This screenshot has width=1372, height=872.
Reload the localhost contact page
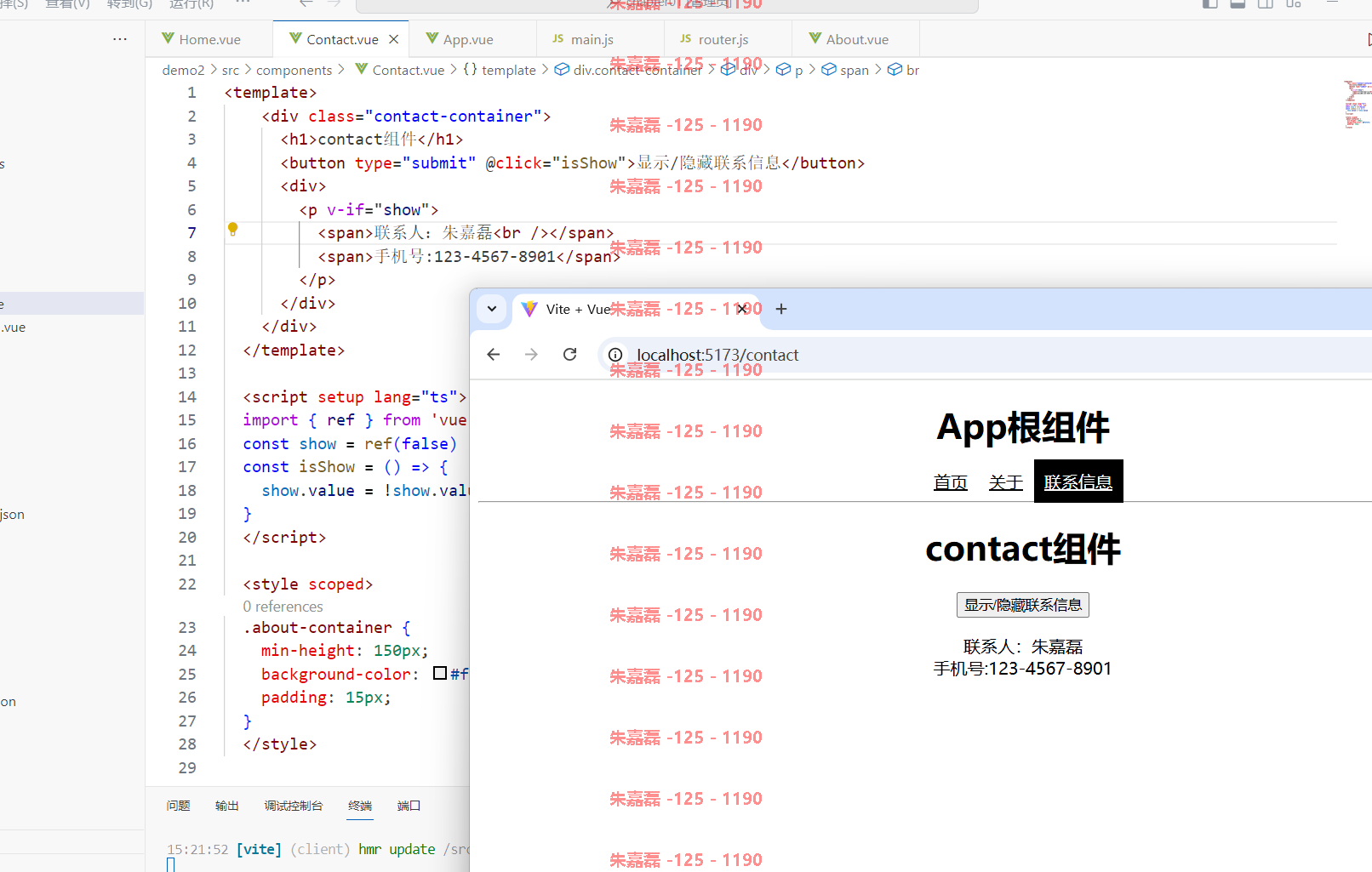pos(570,355)
